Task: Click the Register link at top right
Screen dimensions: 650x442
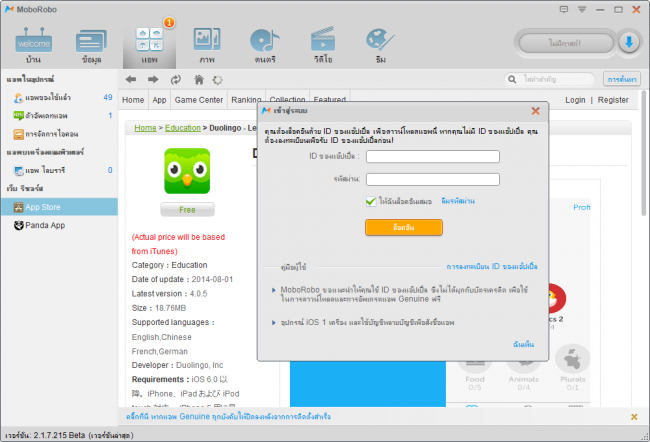Action: click(x=613, y=100)
